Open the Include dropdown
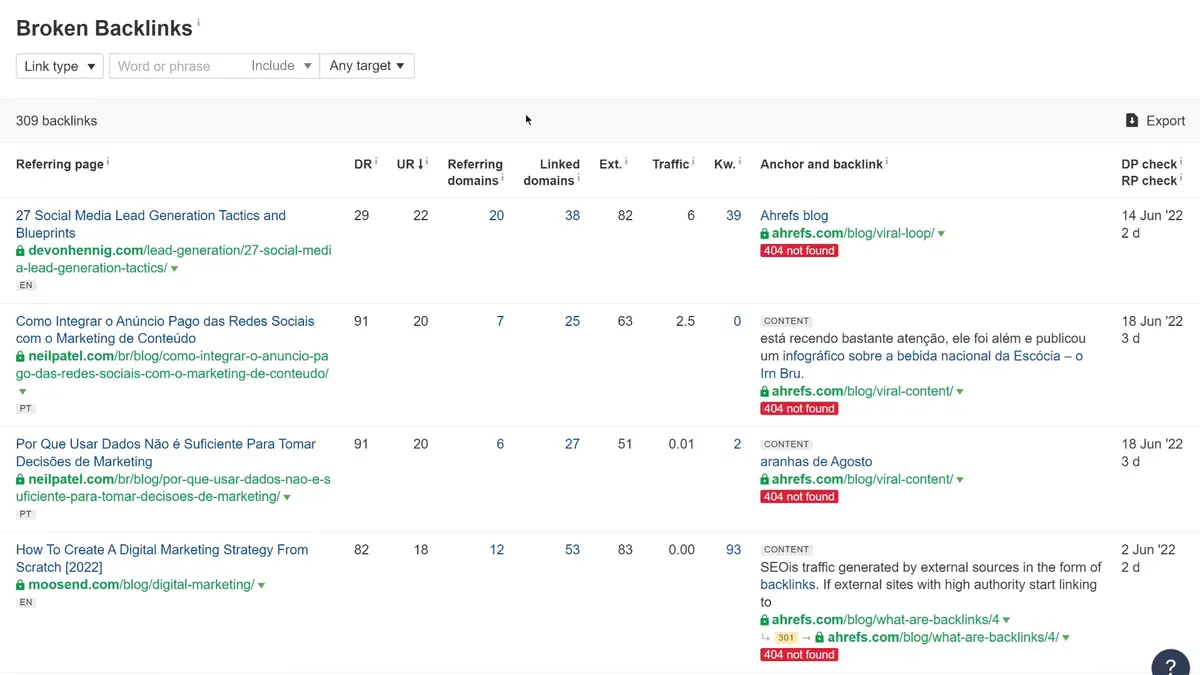 tap(280, 66)
